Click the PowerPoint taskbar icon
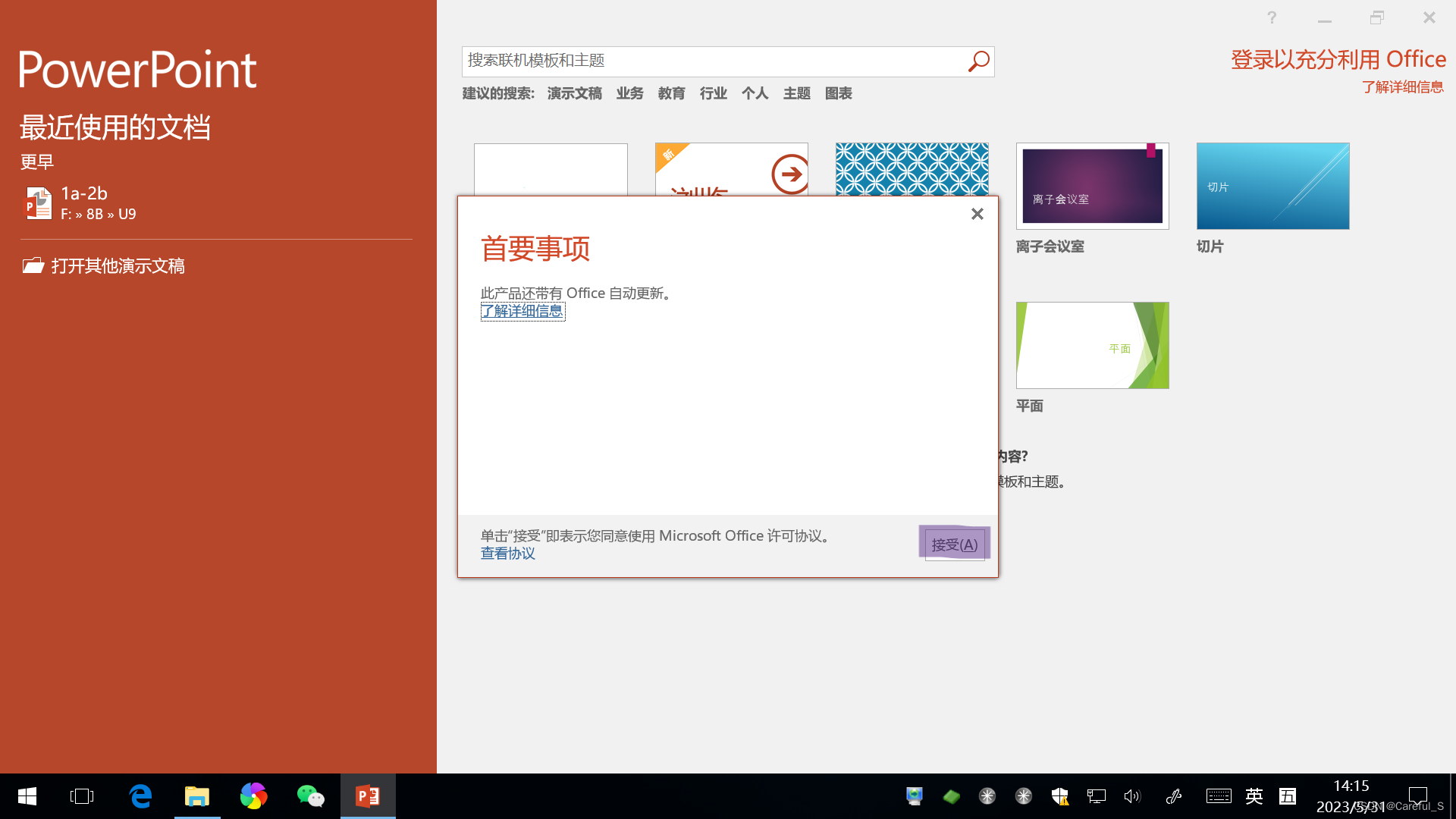This screenshot has height=819, width=1456. pyautogui.click(x=368, y=796)
